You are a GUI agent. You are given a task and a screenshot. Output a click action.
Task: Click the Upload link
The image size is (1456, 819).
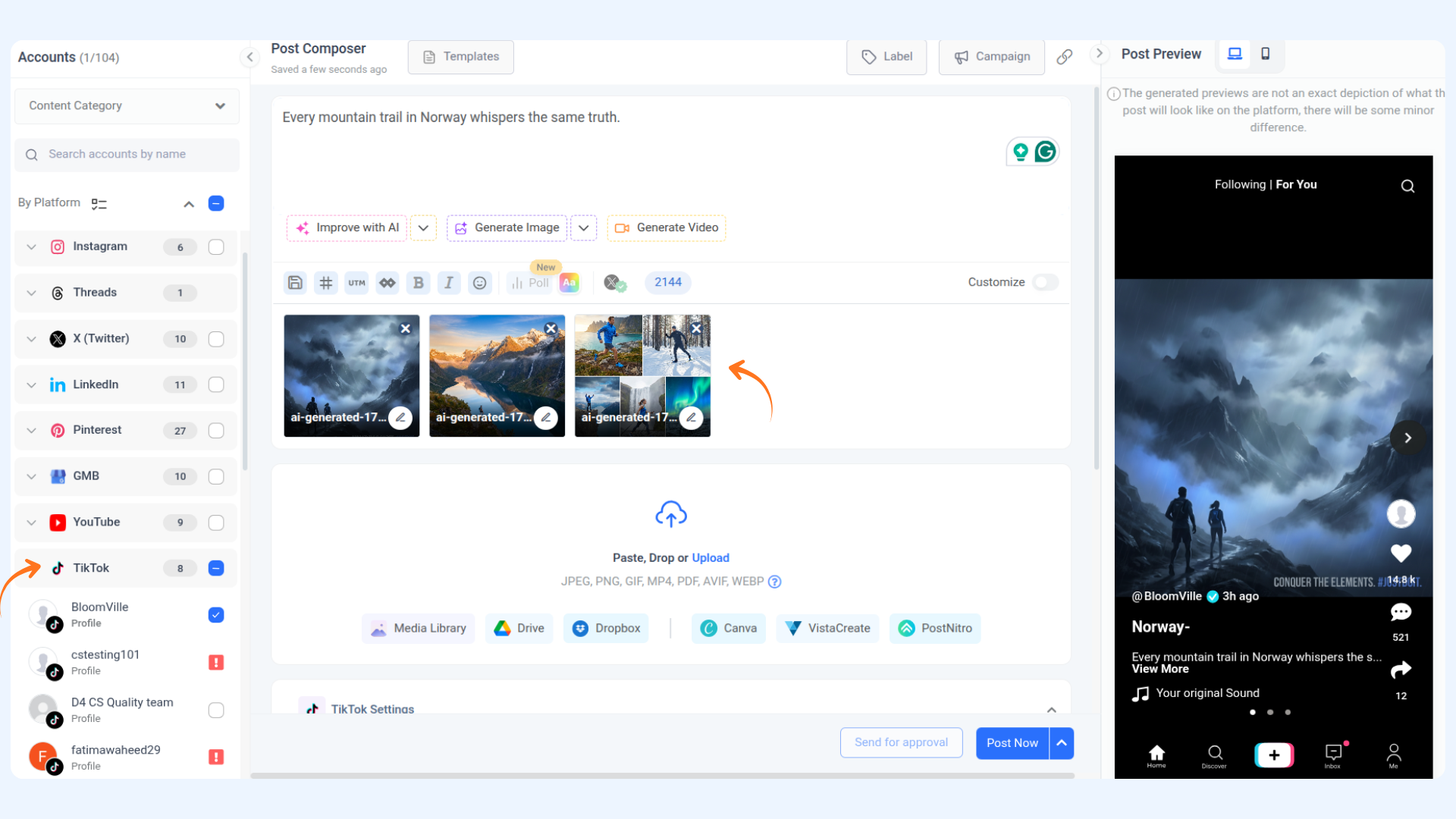710,558
